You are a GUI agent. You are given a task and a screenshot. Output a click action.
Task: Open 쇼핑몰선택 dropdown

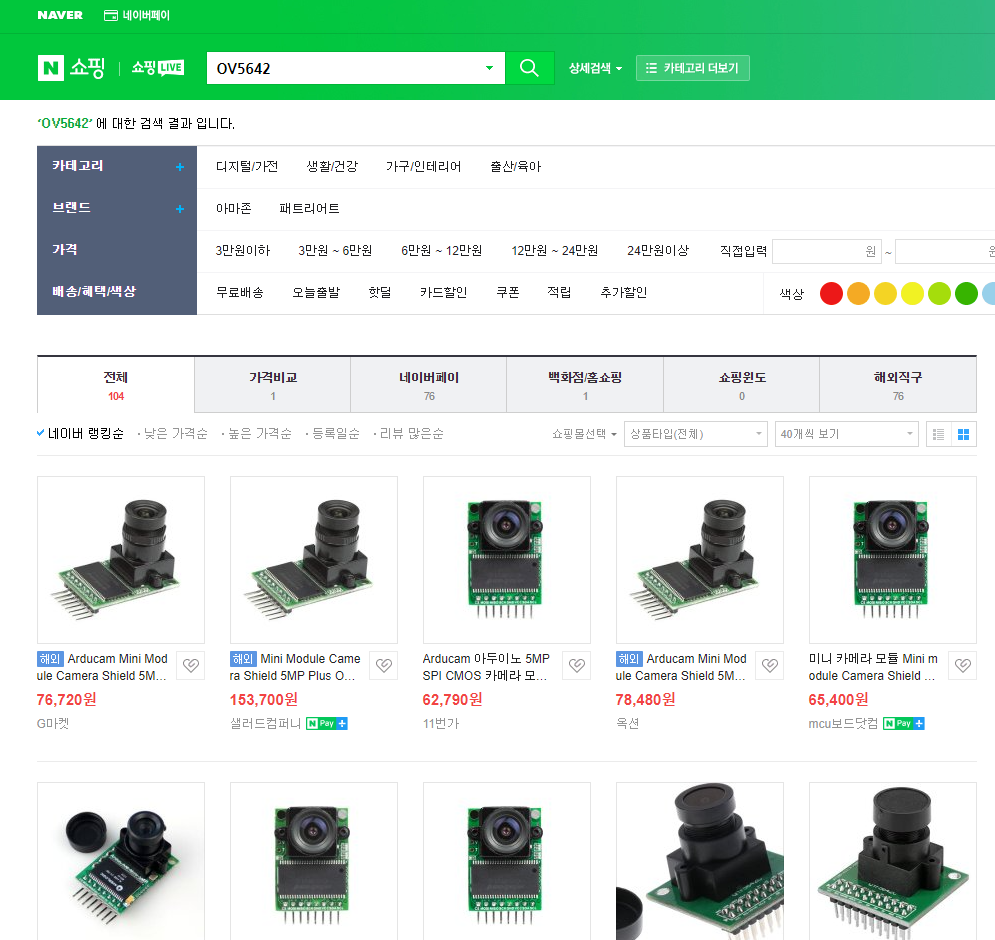coord(584,434)
